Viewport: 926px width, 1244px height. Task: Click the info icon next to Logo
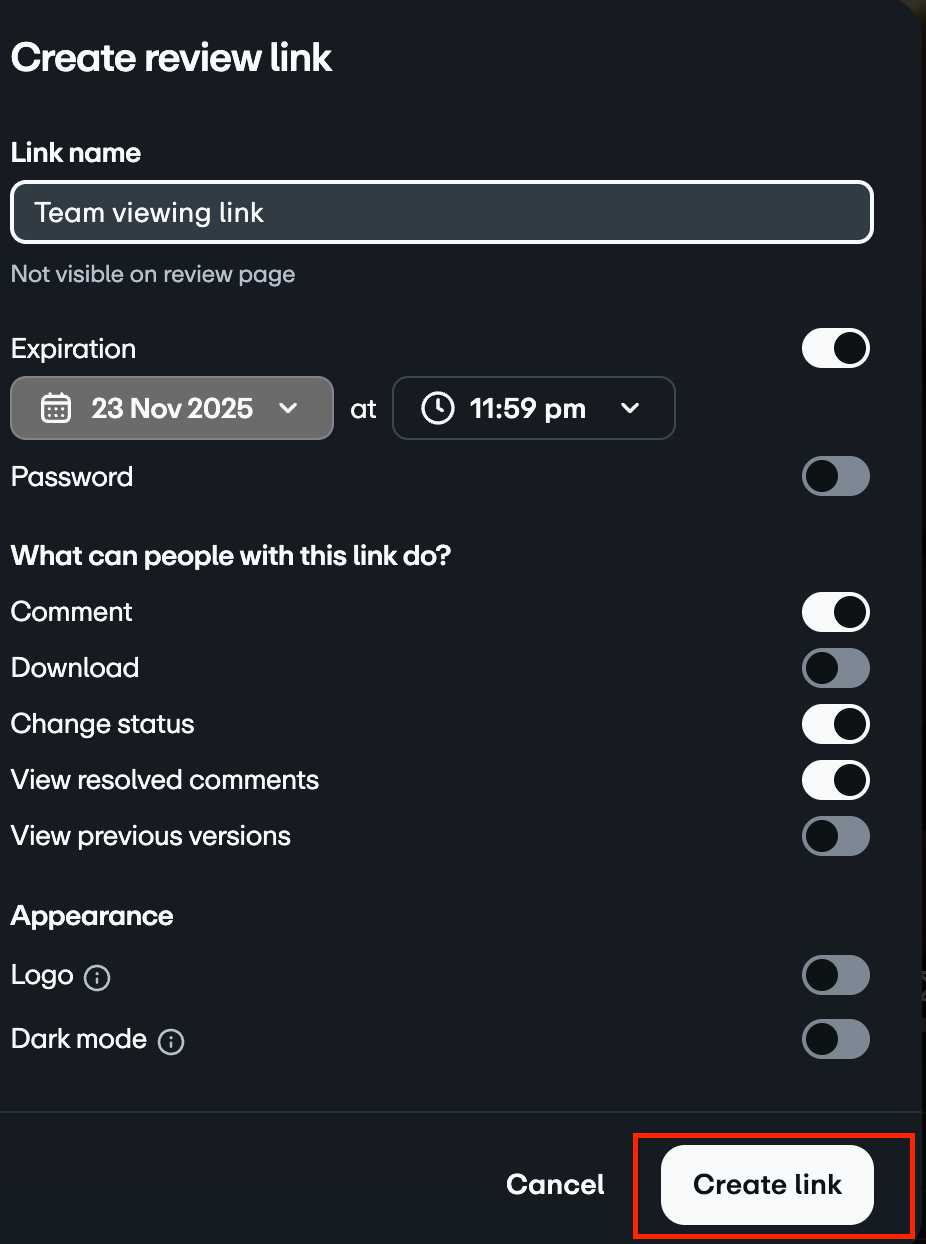click(x=97, y=977)
